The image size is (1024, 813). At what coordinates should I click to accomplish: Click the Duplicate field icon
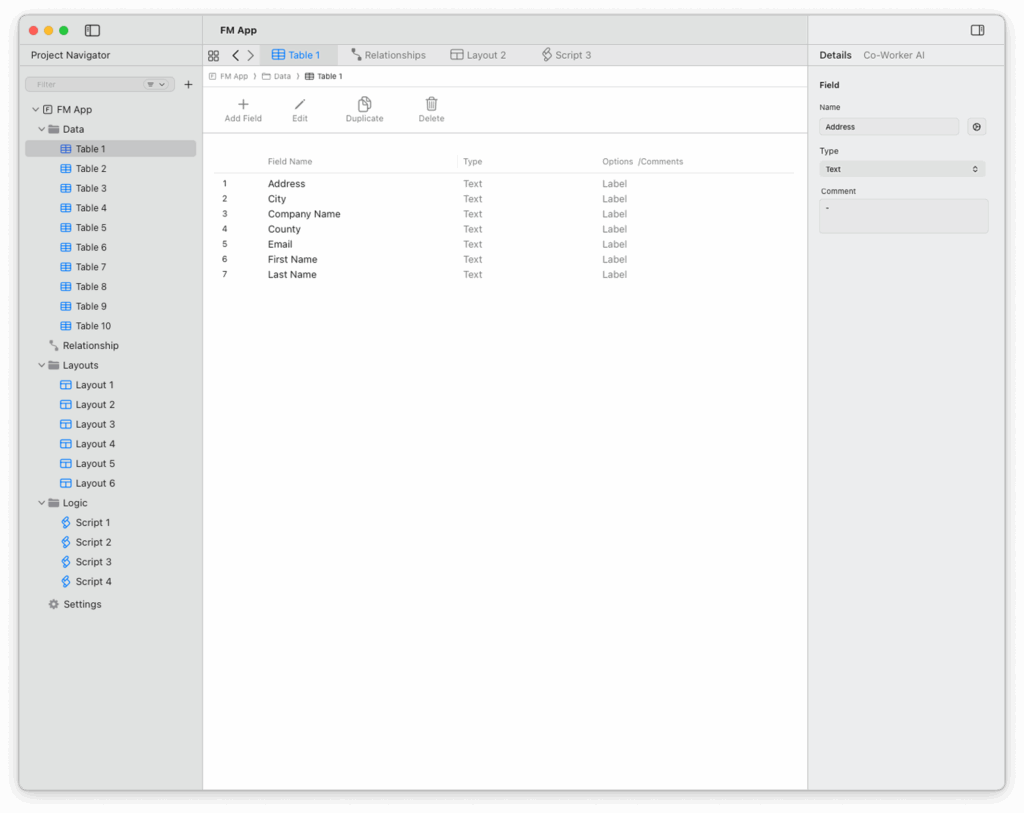[365, 104]
